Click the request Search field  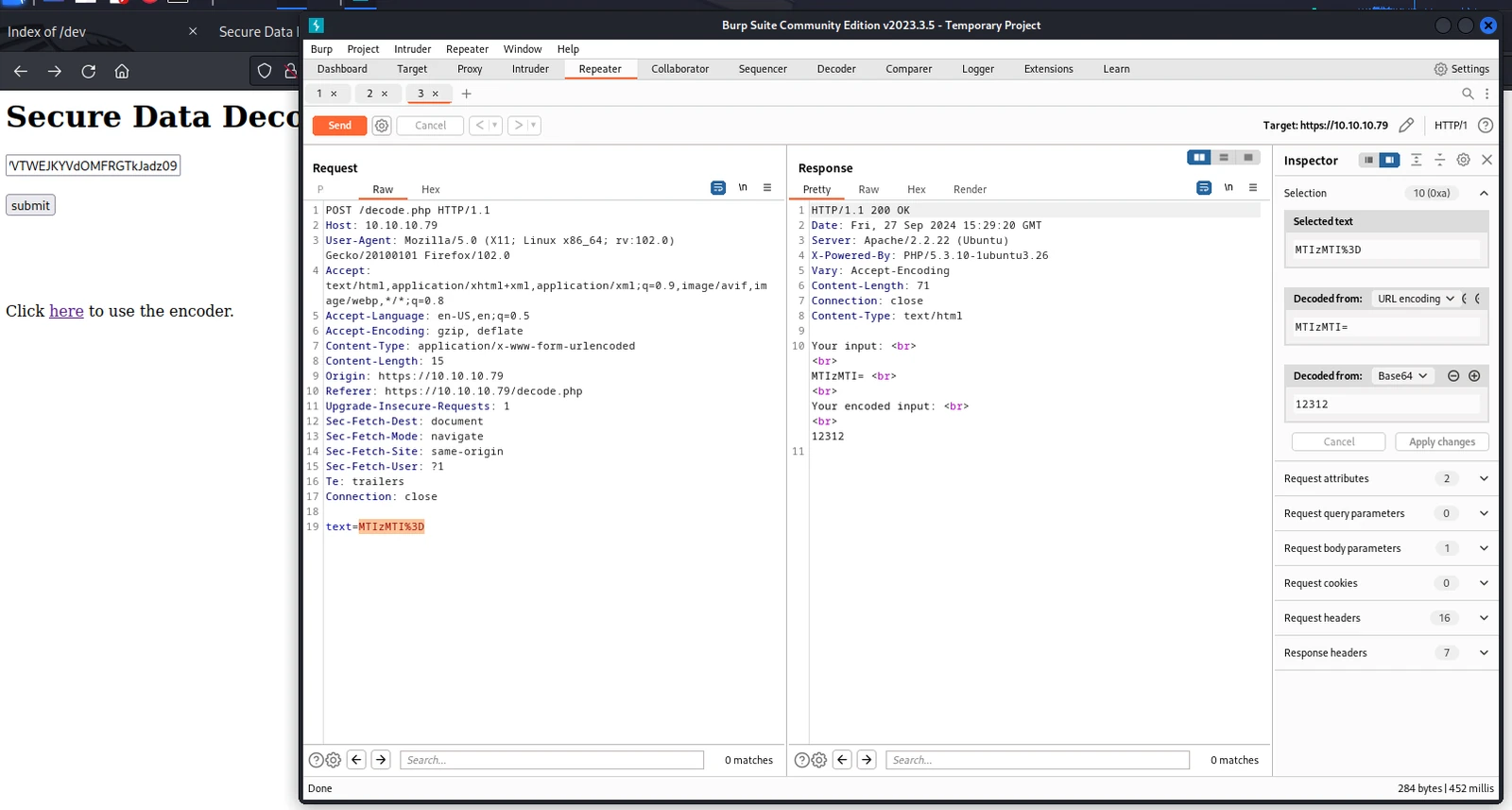552,760
